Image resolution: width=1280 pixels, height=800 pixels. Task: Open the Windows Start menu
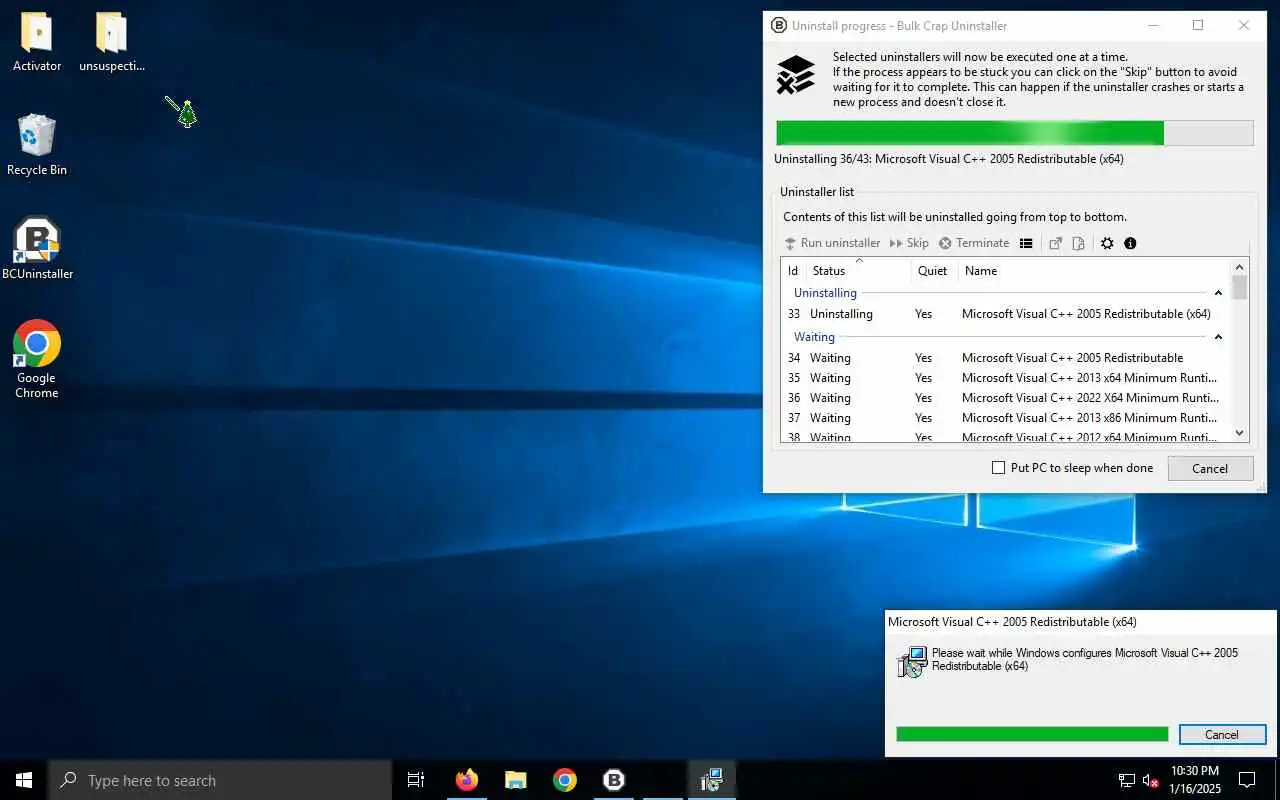point(24,780)
